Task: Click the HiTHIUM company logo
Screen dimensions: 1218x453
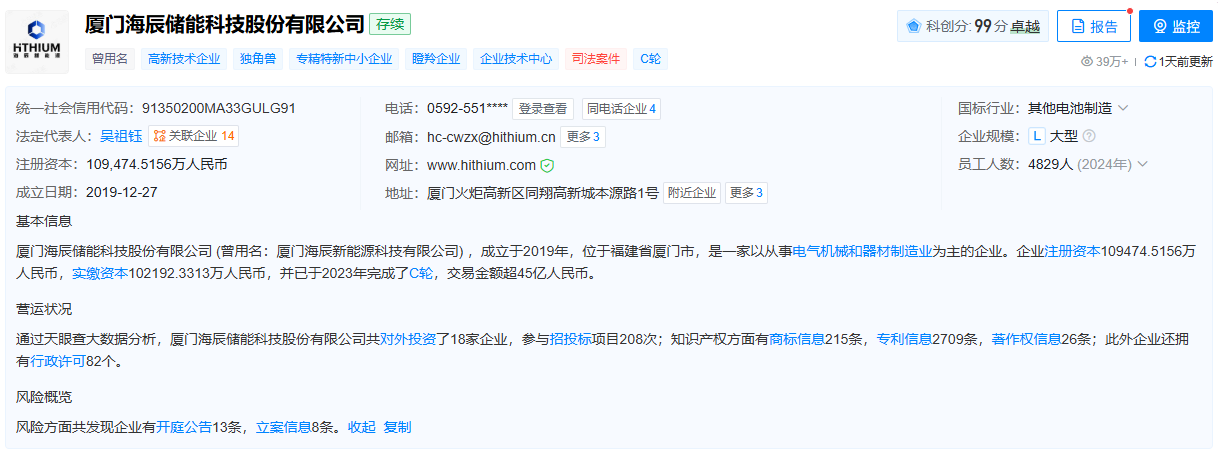Action: click(37, 40)
